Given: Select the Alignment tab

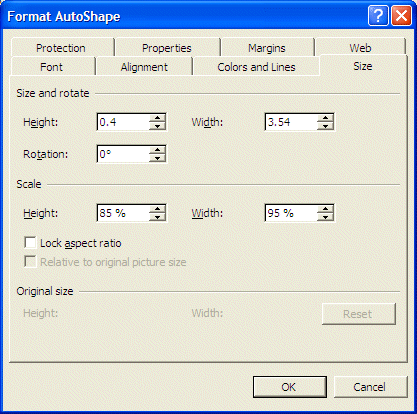Looking at the screenshot, I should click(x=144, y=67).
